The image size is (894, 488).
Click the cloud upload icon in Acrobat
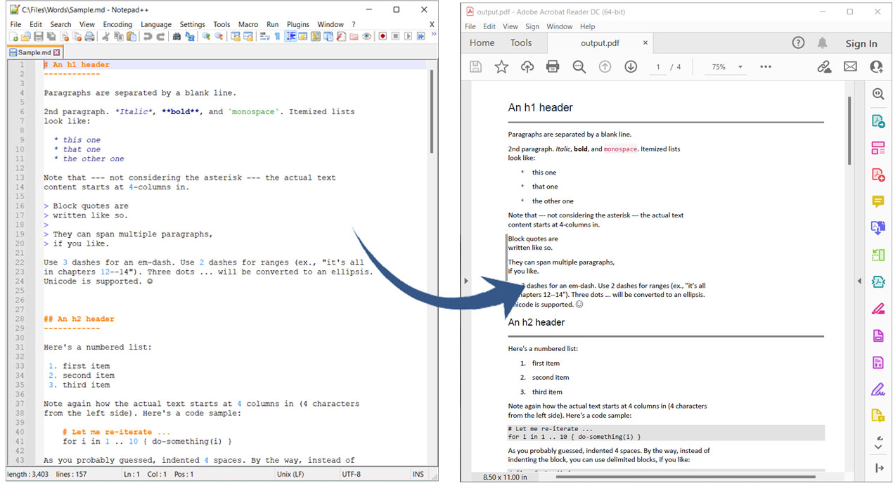[x=527, y=67]
